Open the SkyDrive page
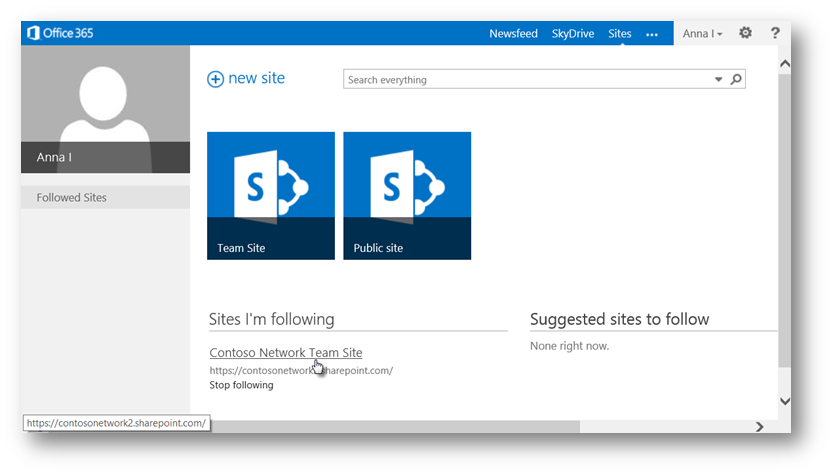Viewport: 833px width, 475px height. point(573,33)
